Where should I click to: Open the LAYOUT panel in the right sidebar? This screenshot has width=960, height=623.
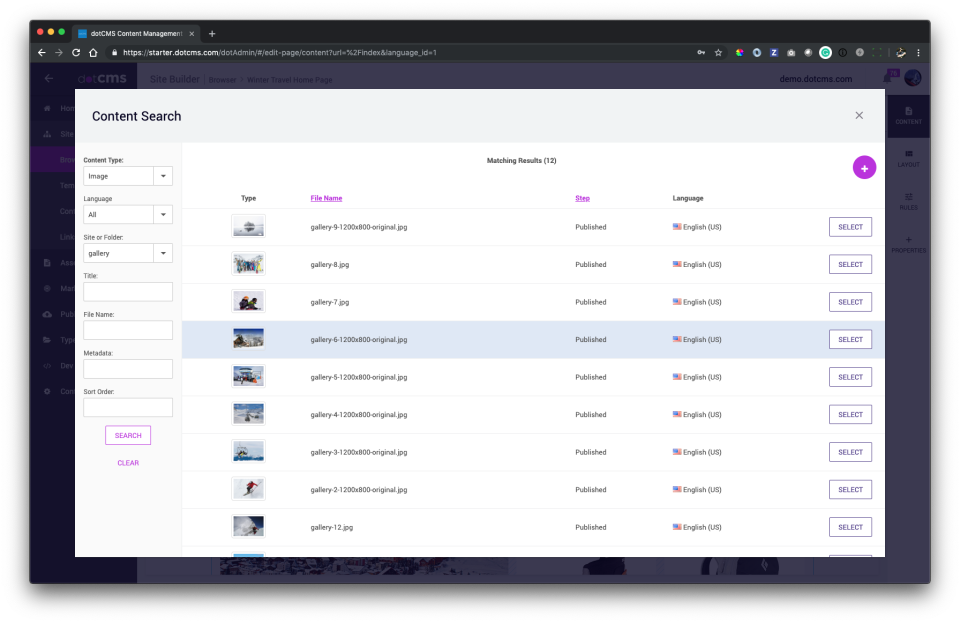908,158
